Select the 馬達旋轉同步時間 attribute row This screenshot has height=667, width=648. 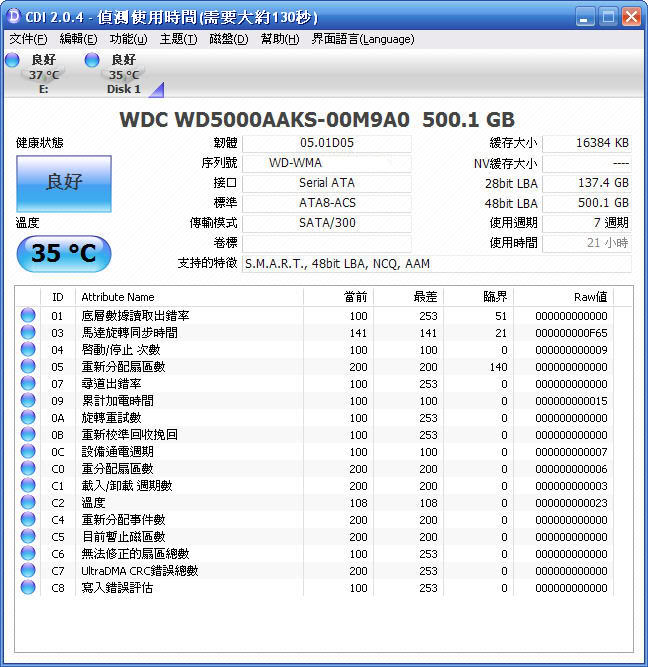[315, 333]
